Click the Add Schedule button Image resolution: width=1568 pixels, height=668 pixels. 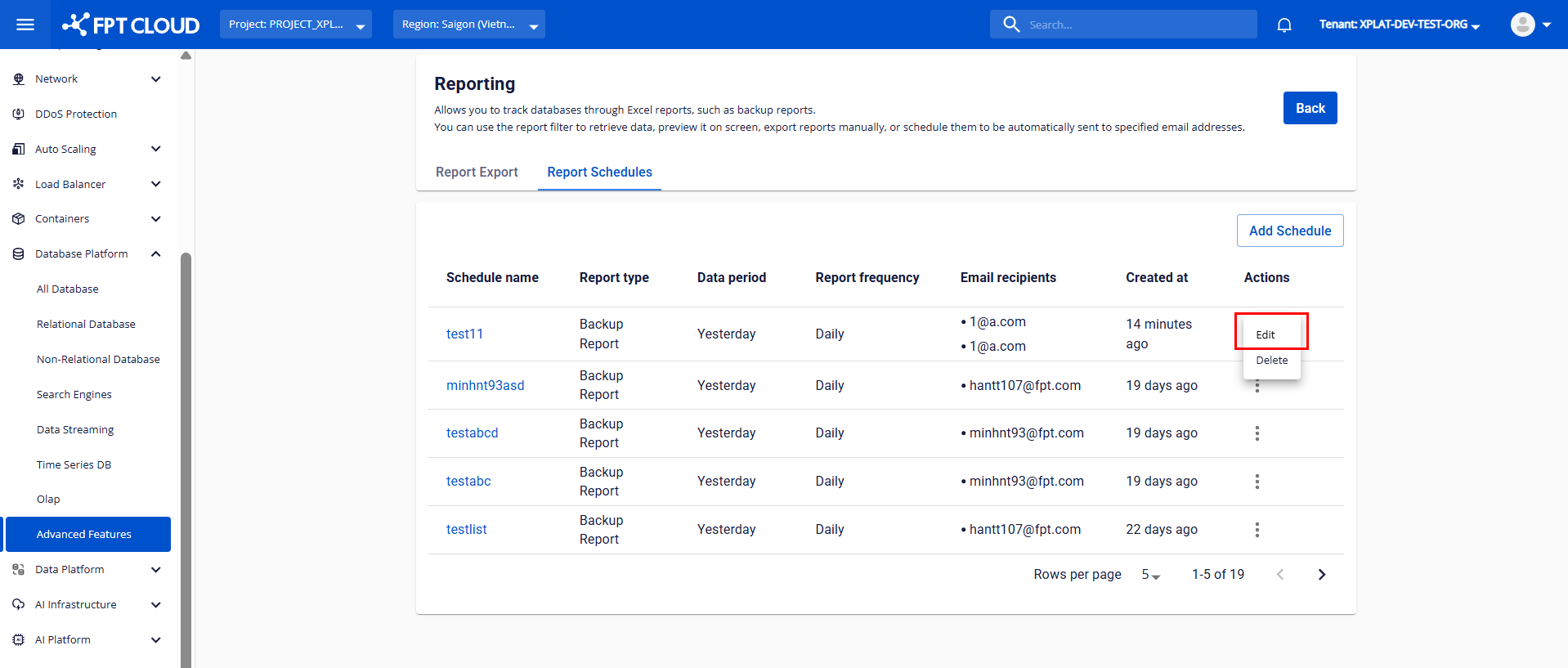[x=1290, y=231]
